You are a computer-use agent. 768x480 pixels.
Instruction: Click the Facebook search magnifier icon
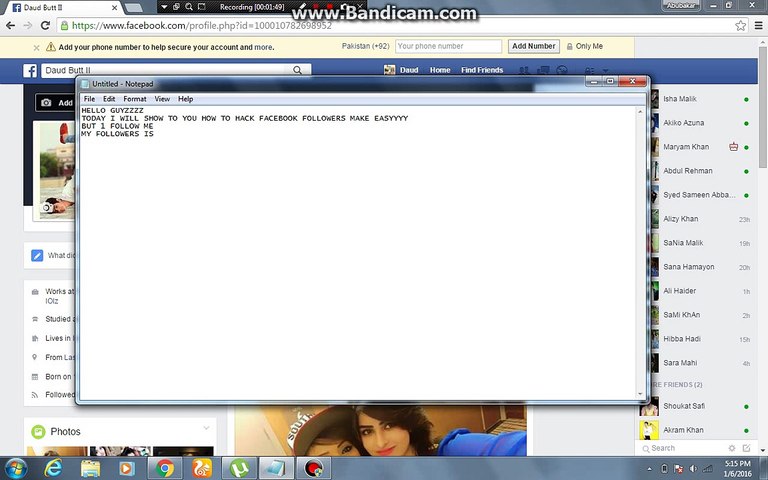(297, 70)
